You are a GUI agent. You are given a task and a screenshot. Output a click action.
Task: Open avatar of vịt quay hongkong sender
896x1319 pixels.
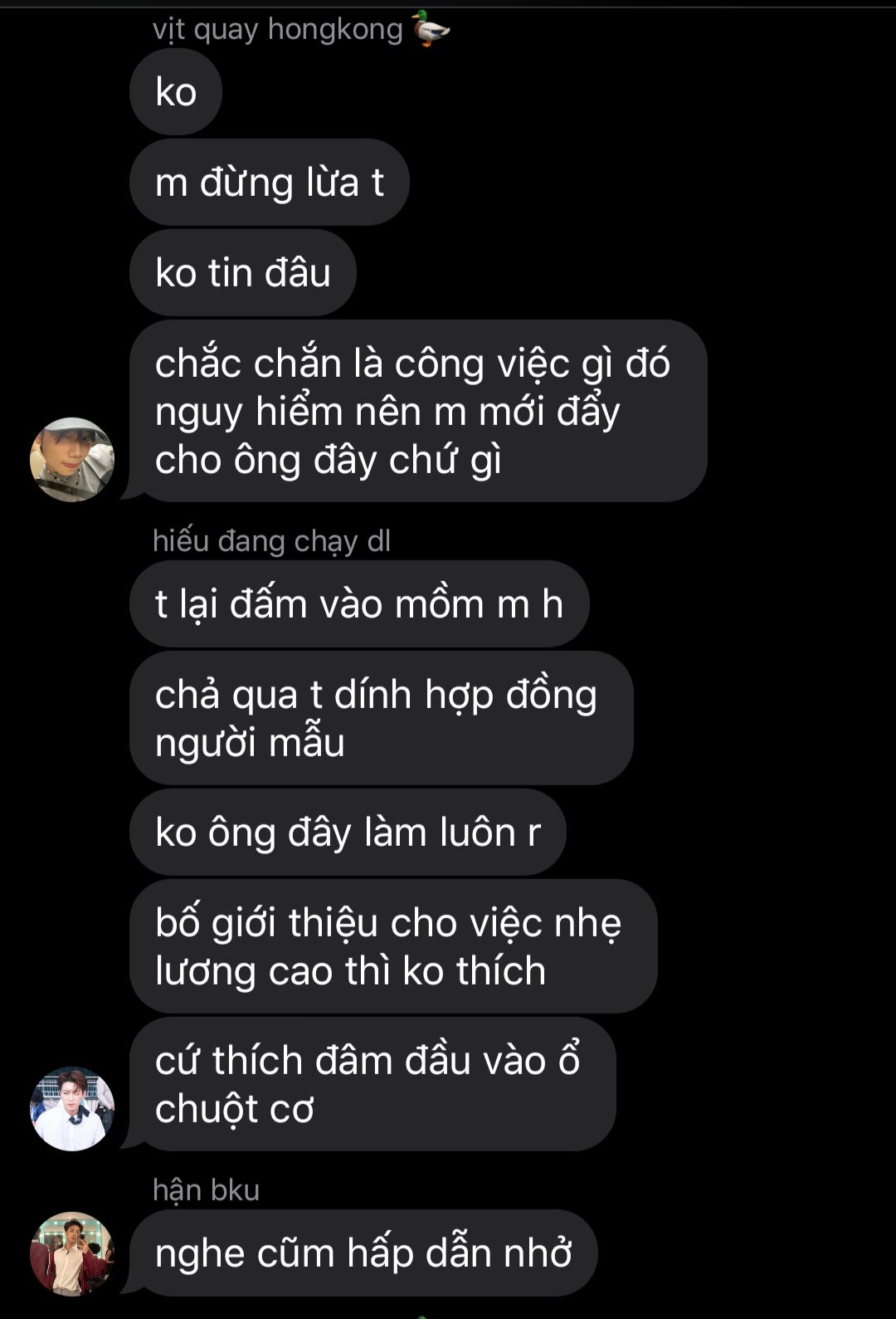tap(72, 460)
